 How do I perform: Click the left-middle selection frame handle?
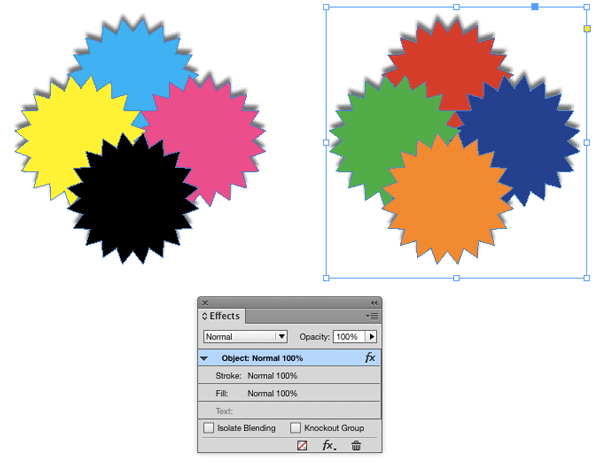(326, 142)
